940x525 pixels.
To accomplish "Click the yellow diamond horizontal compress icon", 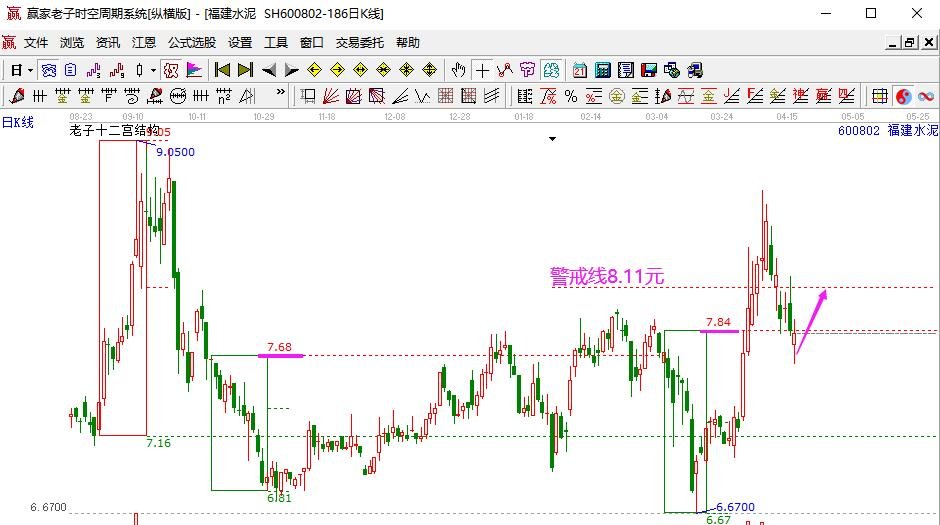I will coord(383,70).
